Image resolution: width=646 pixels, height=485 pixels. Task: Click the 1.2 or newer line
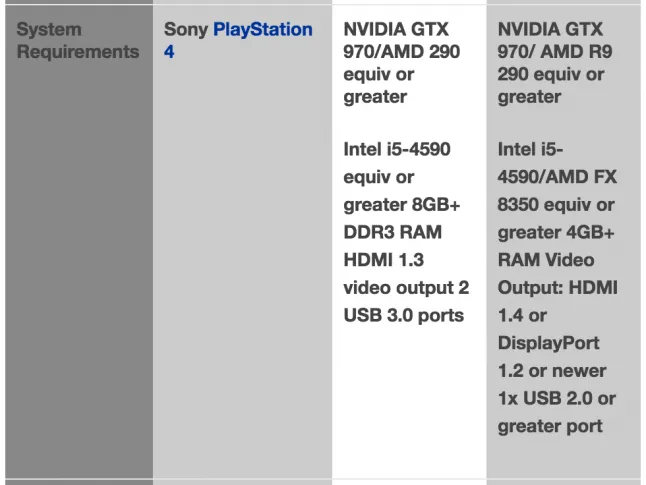click(552, 371)
